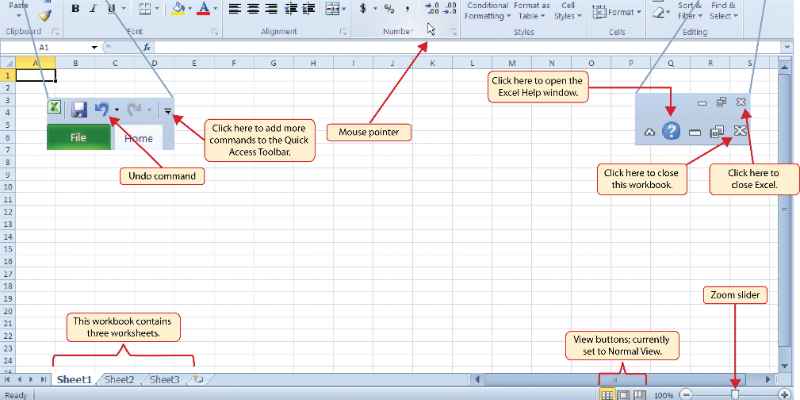Open the Name Box dropdown arrow
The height and width of the screenshot is (400, 800).
click(94, 47)
